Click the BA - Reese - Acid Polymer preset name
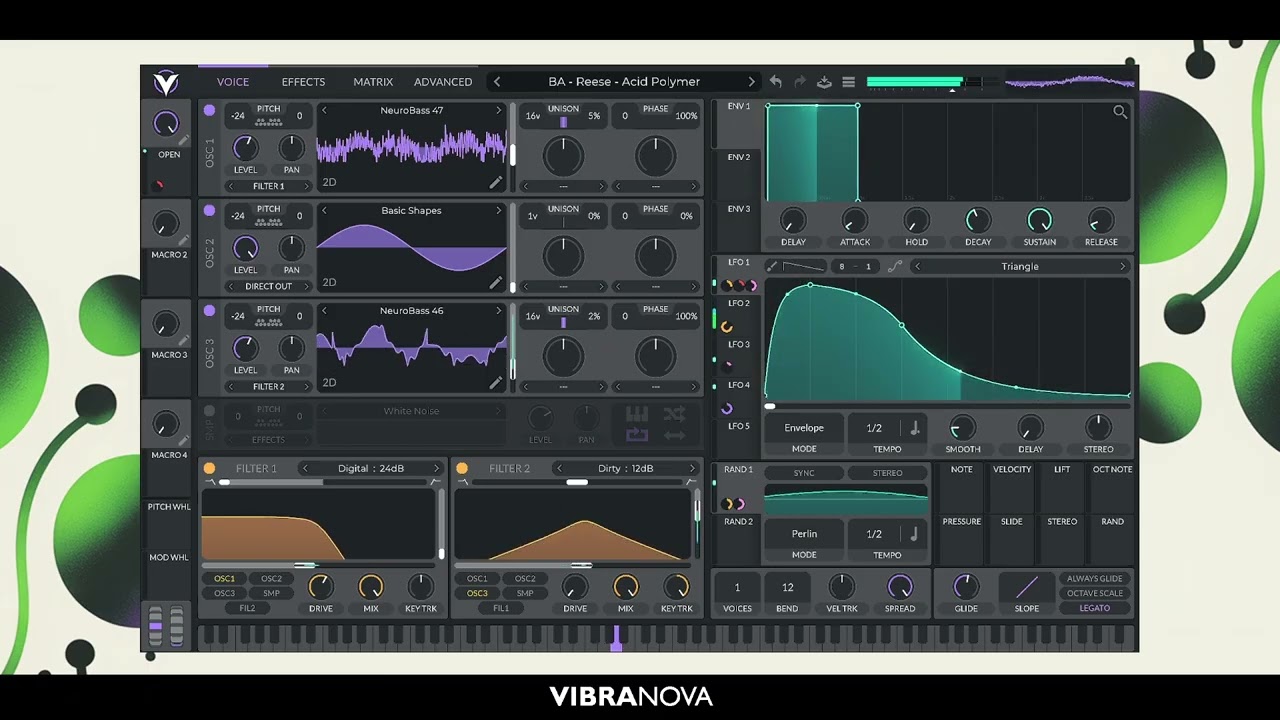This screenshot has width=1280, height=720. pyautogui.click(x=624, y=82)
